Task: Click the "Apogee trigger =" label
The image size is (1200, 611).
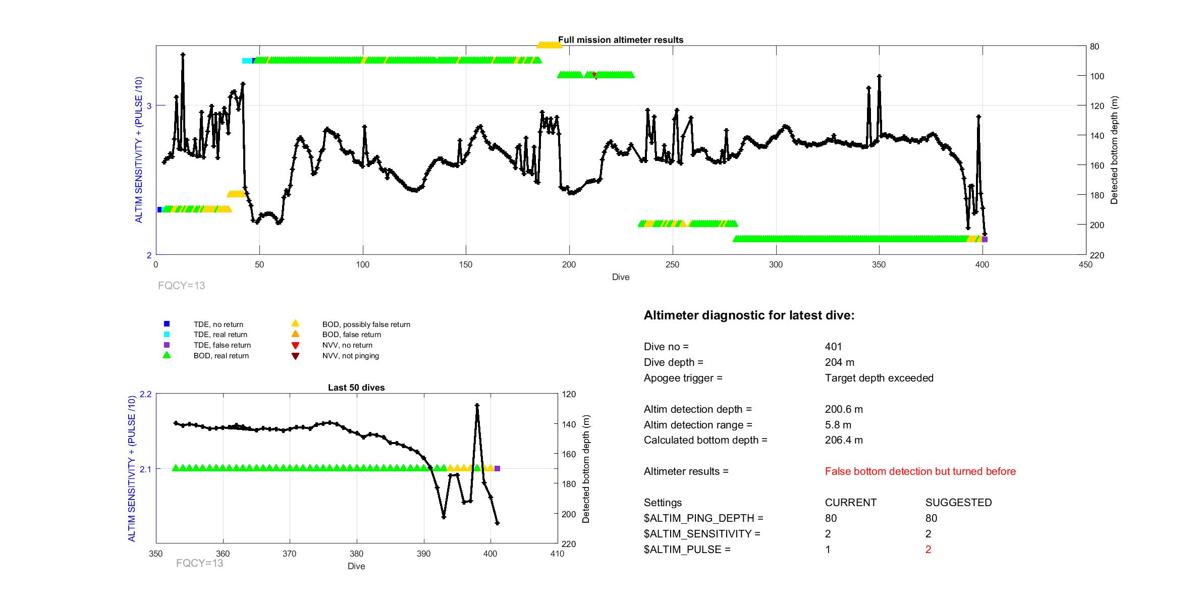Action: [683, 378]
